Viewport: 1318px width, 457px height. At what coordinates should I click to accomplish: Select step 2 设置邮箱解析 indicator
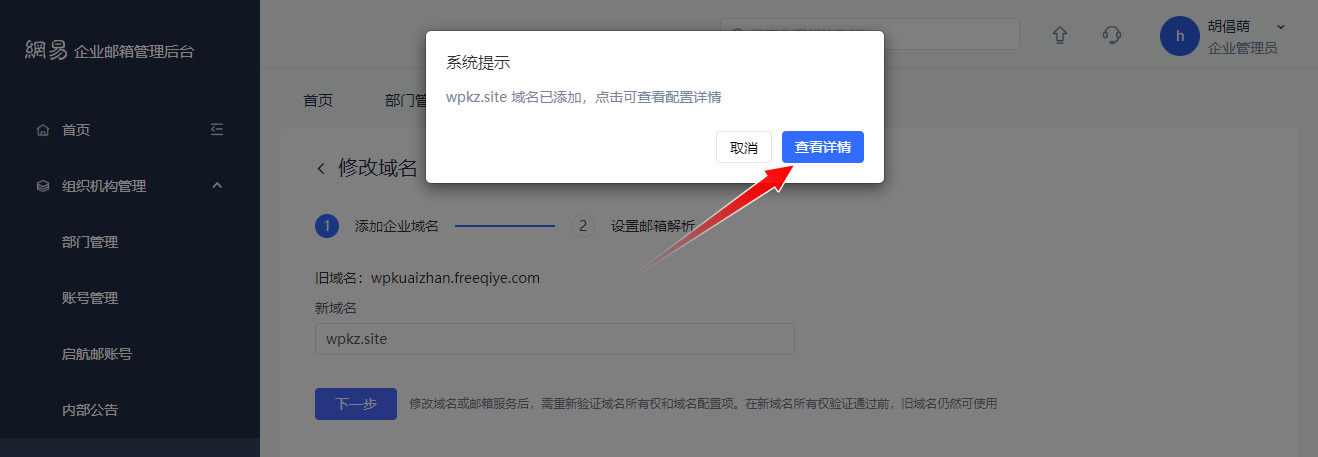pos(583,226)
